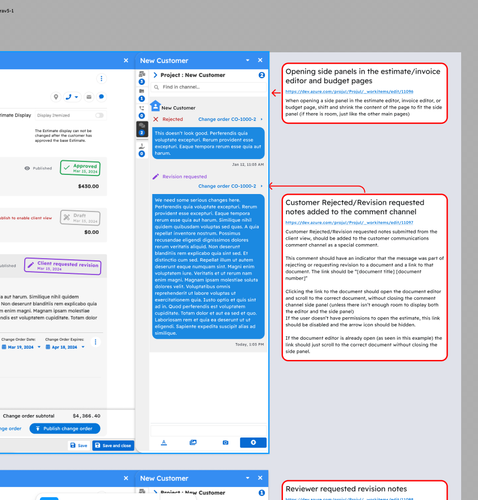Open the bottom side-panel tab below comments
Screen dimensions: 478x500
(x=142, y=150)
